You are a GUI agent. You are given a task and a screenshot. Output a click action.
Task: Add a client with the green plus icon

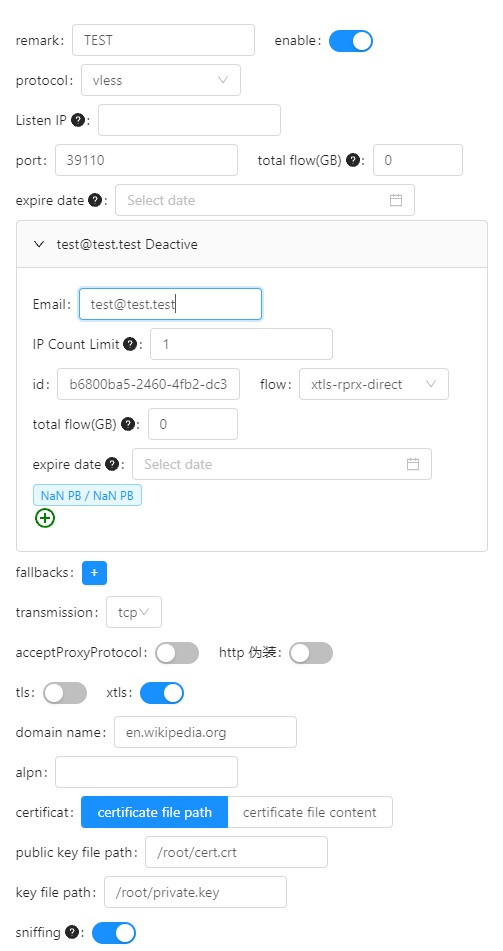click(x=45, y=518)
